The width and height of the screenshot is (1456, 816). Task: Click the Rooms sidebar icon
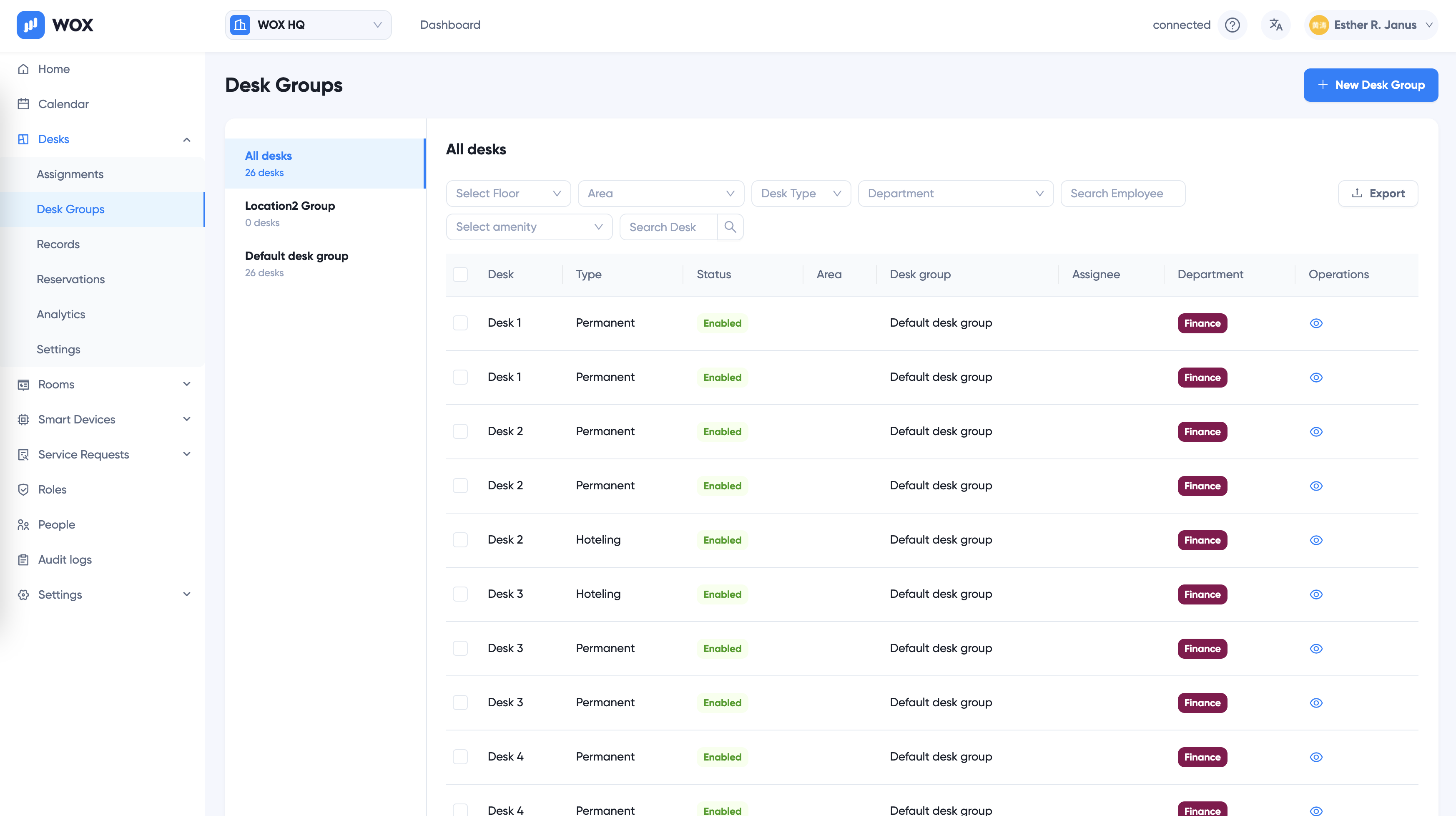click(23, 385)
